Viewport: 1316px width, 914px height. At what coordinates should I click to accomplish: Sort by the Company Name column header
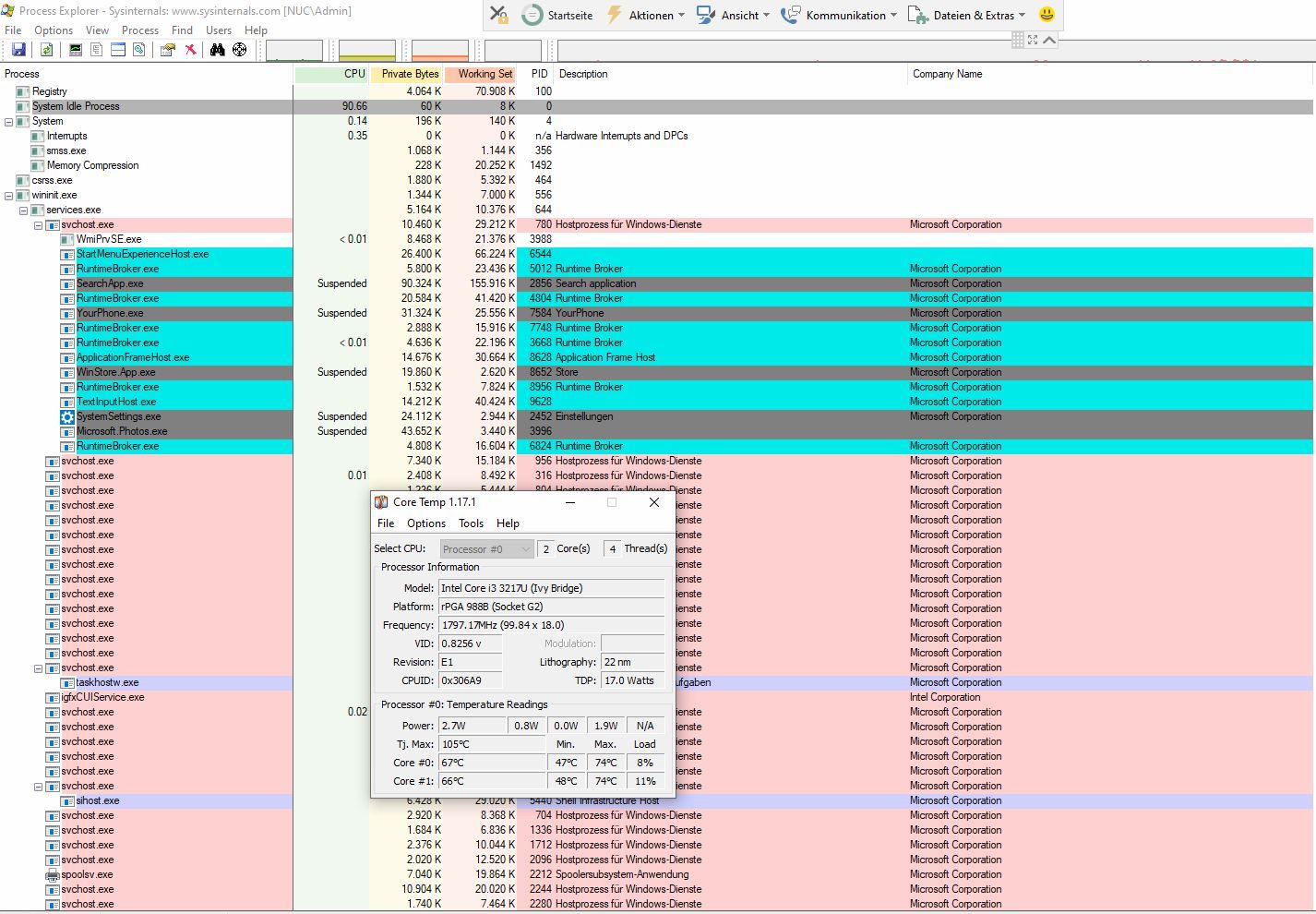click(1110, 74)
